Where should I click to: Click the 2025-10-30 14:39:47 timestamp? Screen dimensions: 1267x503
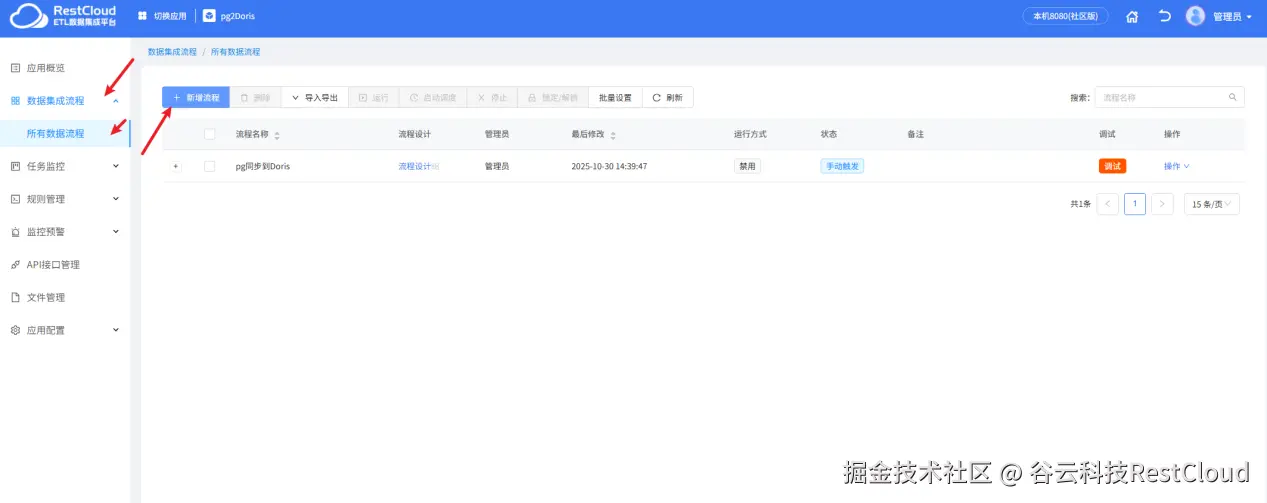pyautogui.click(x=609, y=166)
